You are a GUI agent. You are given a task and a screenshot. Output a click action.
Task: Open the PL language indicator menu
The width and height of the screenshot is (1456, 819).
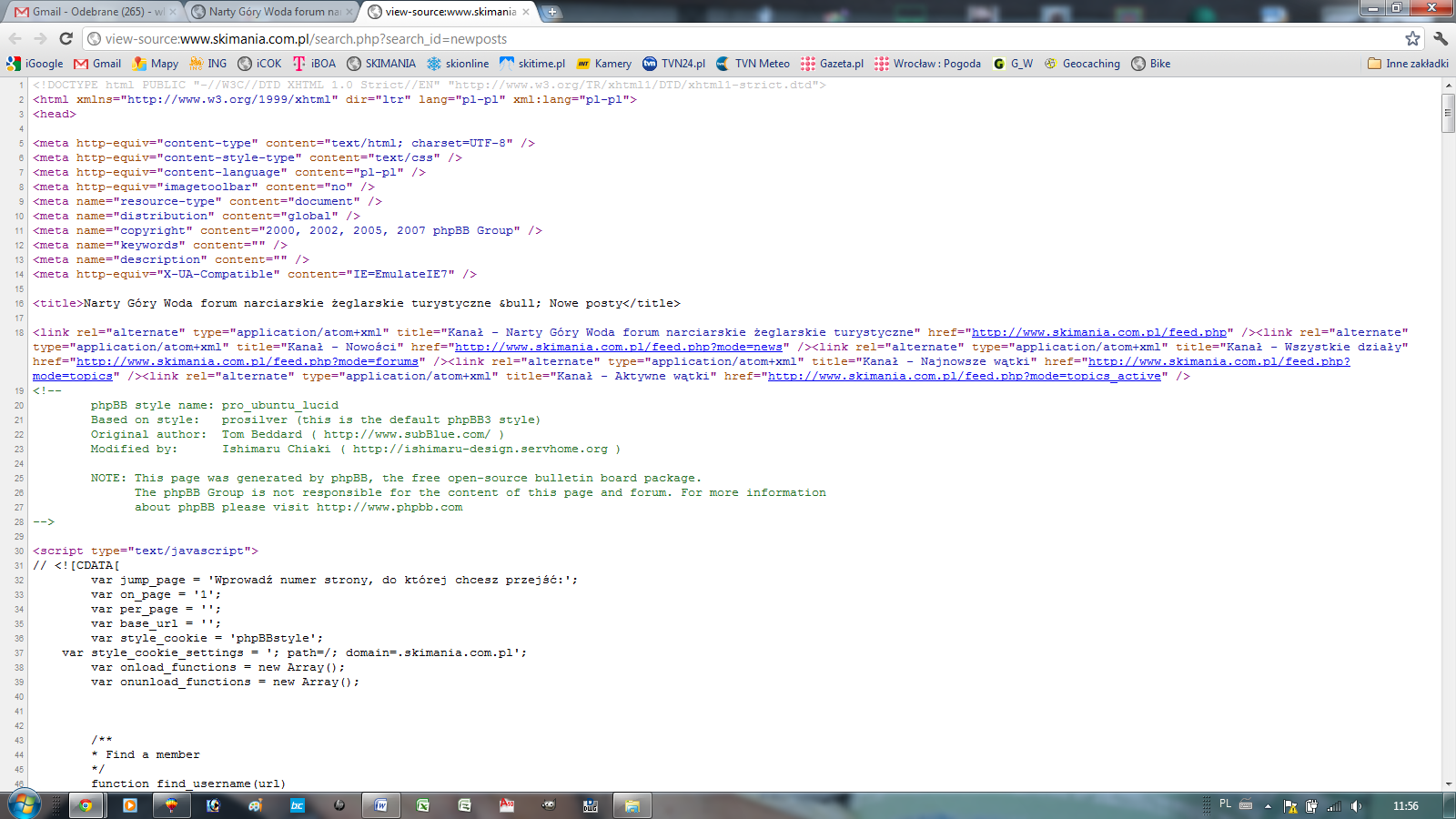coord(1225,804)
